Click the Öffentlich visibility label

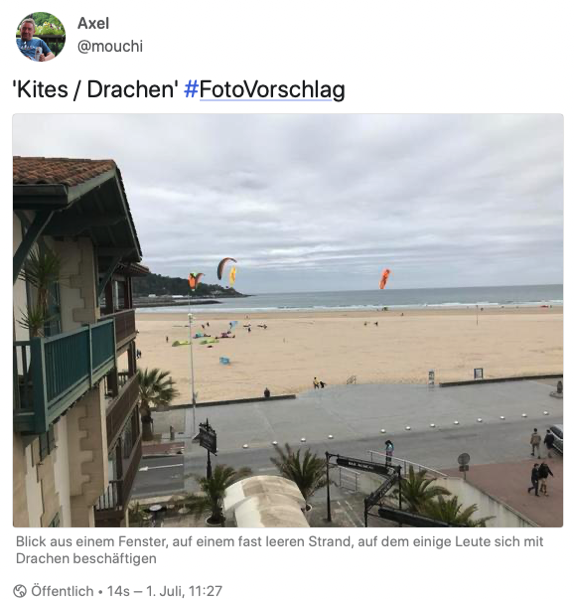point(62,590)
